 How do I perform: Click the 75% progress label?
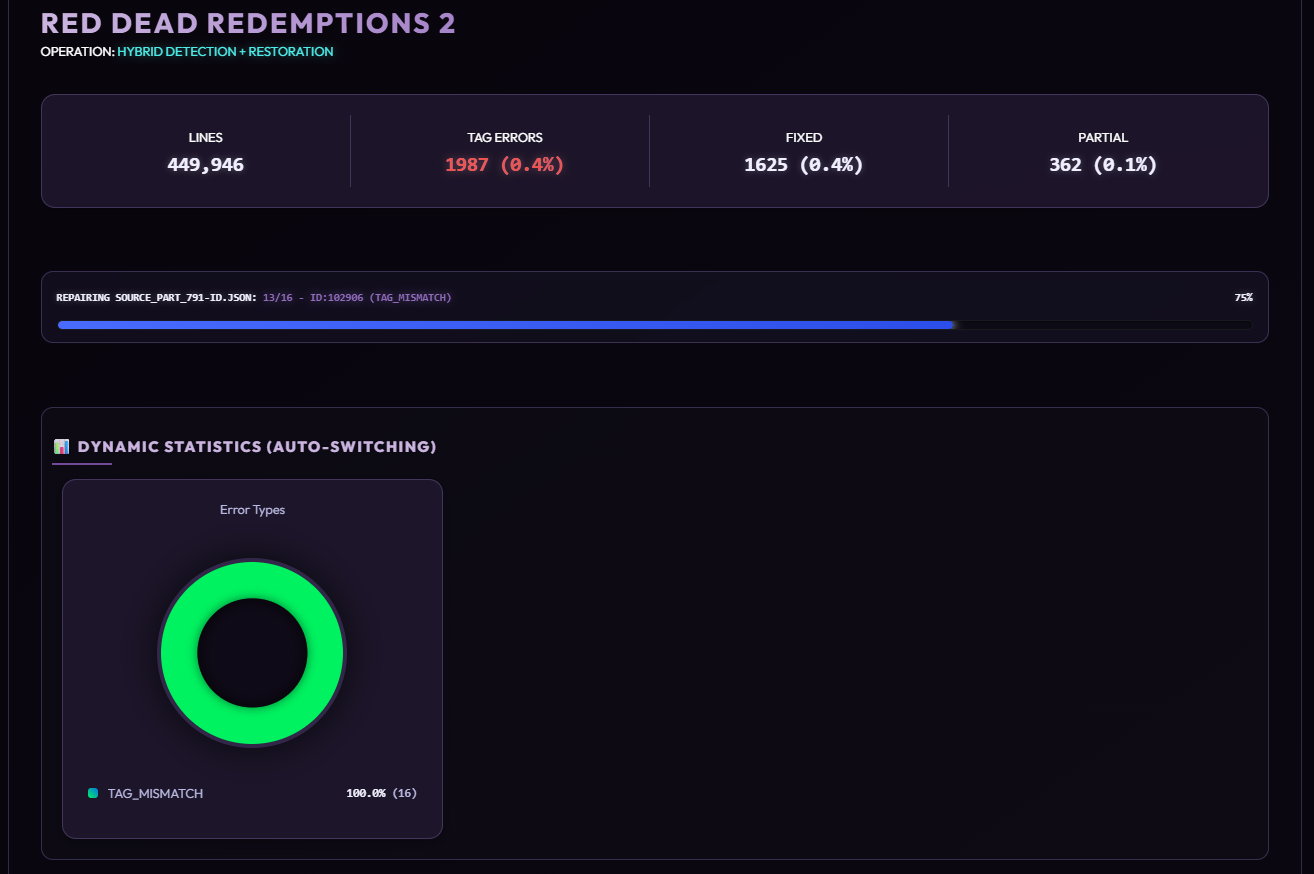[1243, 298]
